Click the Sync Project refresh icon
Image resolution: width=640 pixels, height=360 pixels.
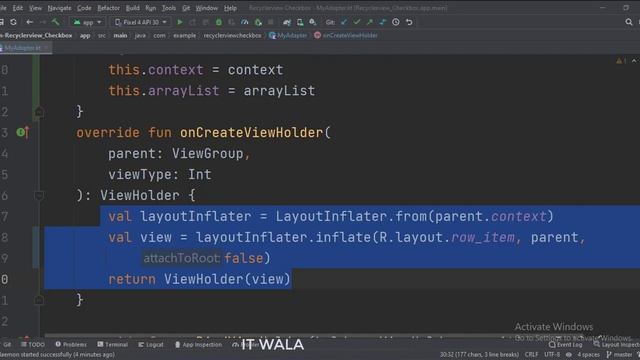[13, 22]
